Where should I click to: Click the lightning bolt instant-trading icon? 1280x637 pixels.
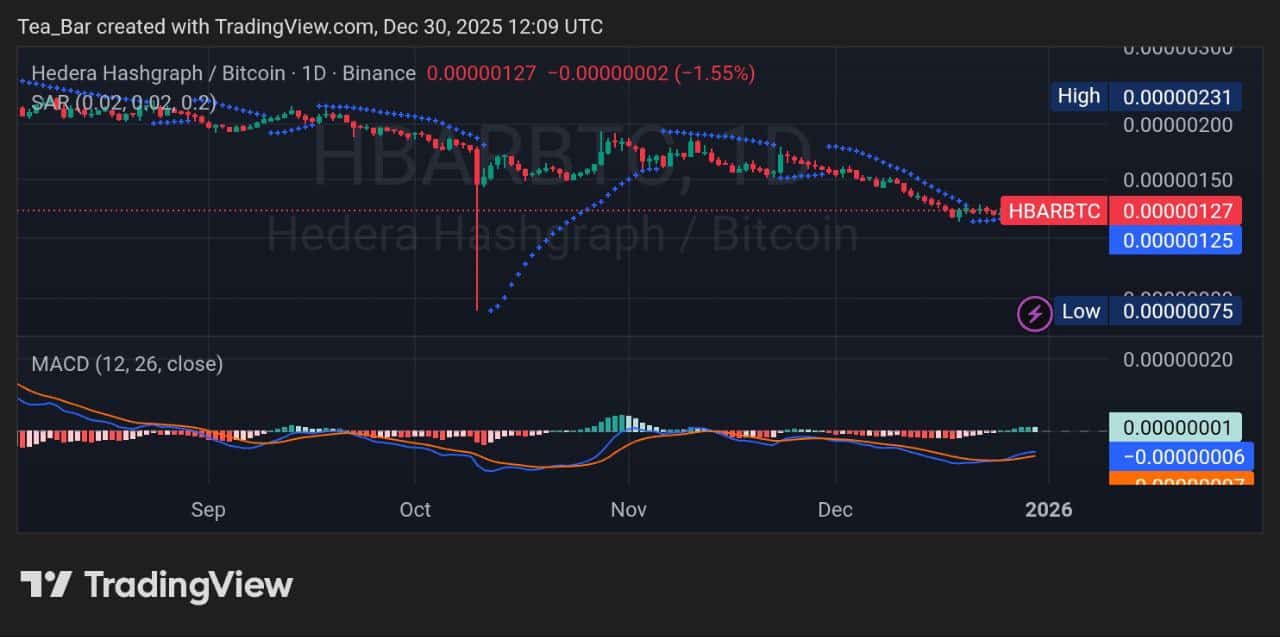pyautogui.click(x=1035, y=313)
